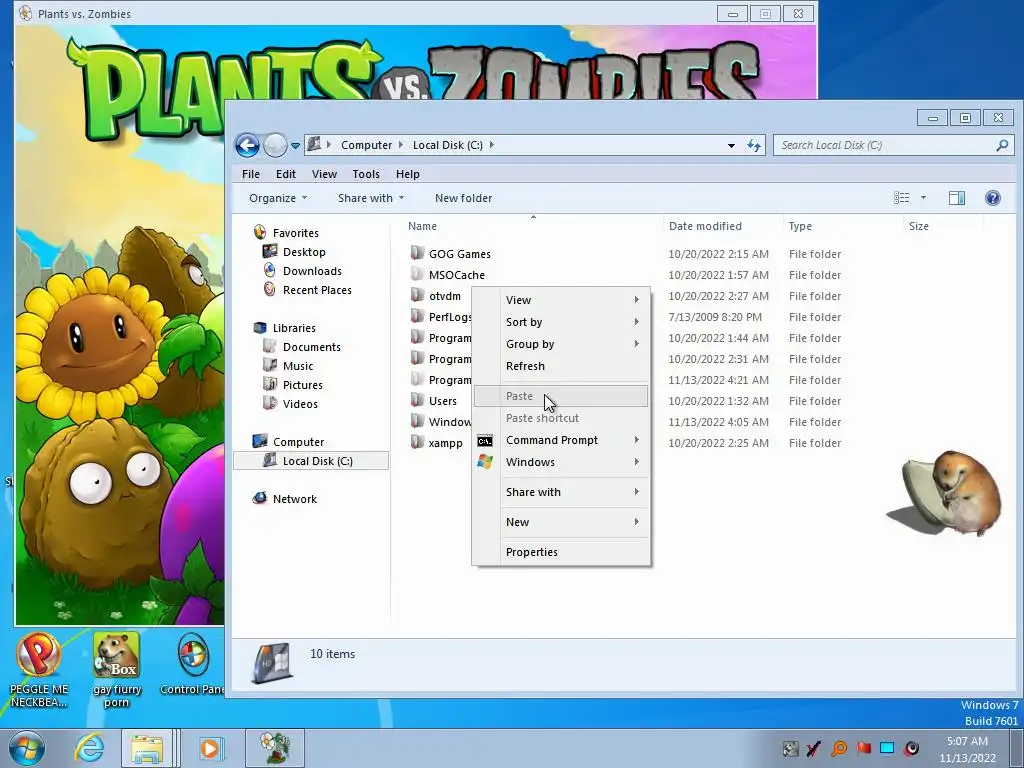Open Videos library
Image resolution: width=1024 pixels, height=768 pixels.
(x=300, y=404)
